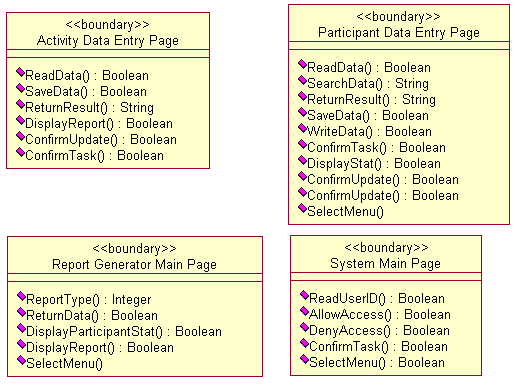Image resolution: width=515 pixels, height=389 pixels.
Task: Select 'SelectMenu() : Boolean' text in System Main Page
Action: (x=377, y=363)
